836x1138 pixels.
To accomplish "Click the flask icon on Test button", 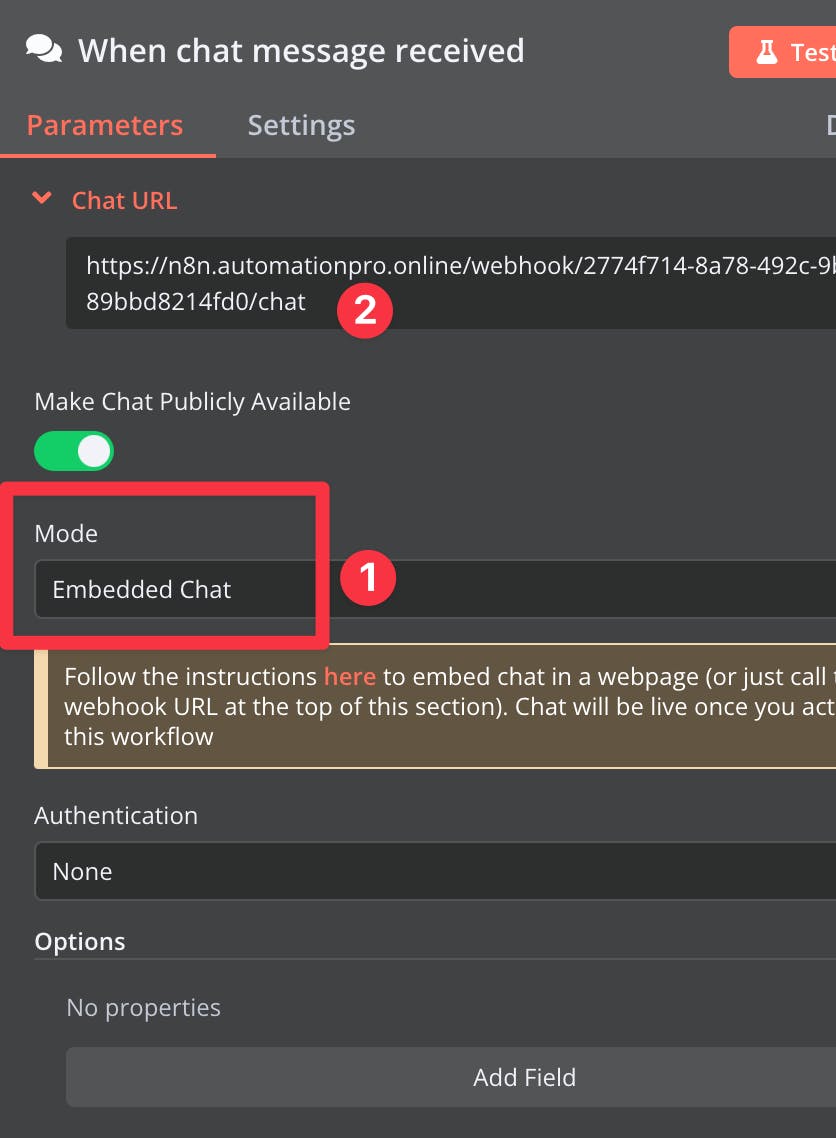I will point(767,52).
